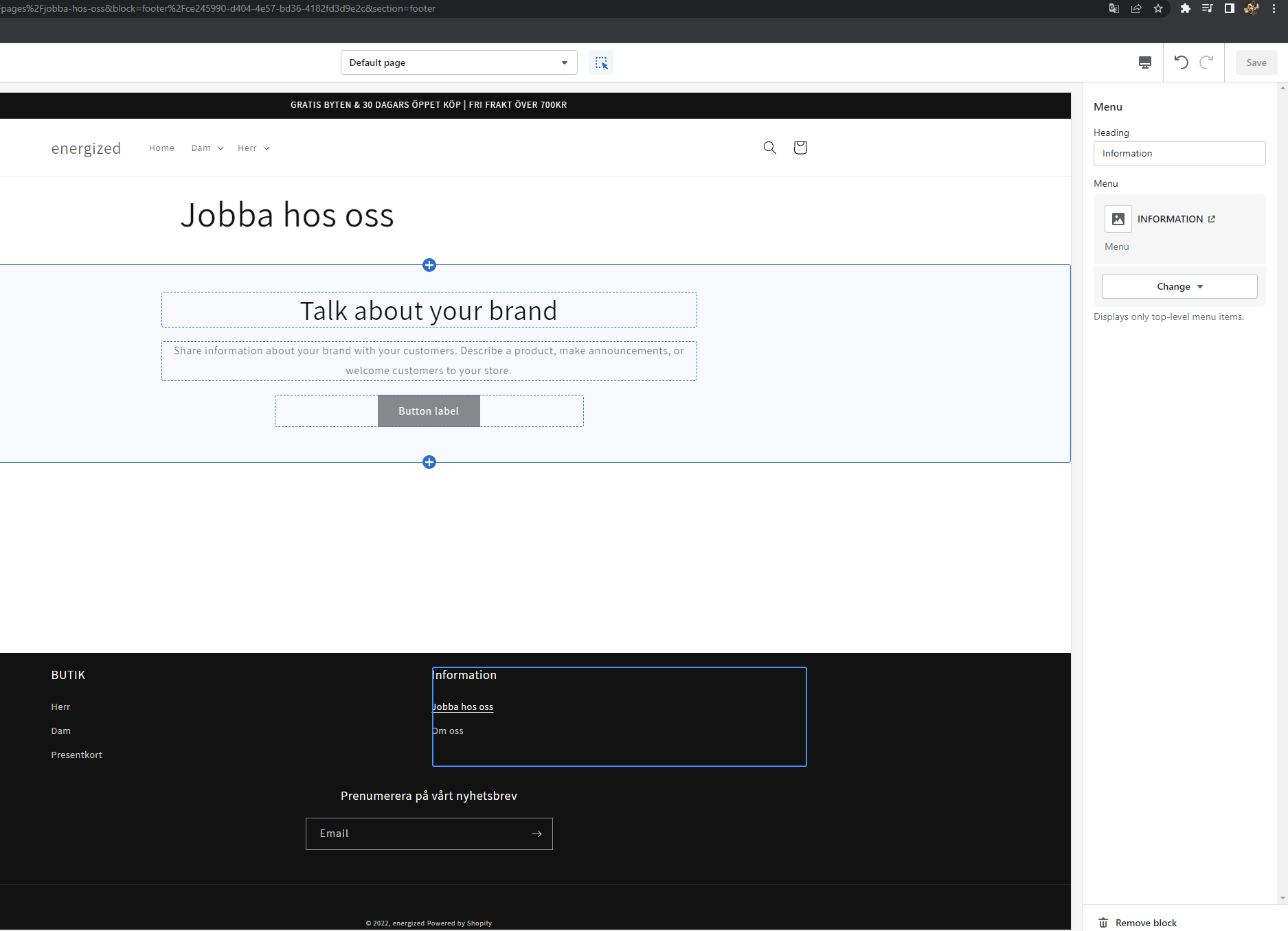Bookmark this page with the star icon
This screenshot has width=1288, height=931.
click(1158, 8)
